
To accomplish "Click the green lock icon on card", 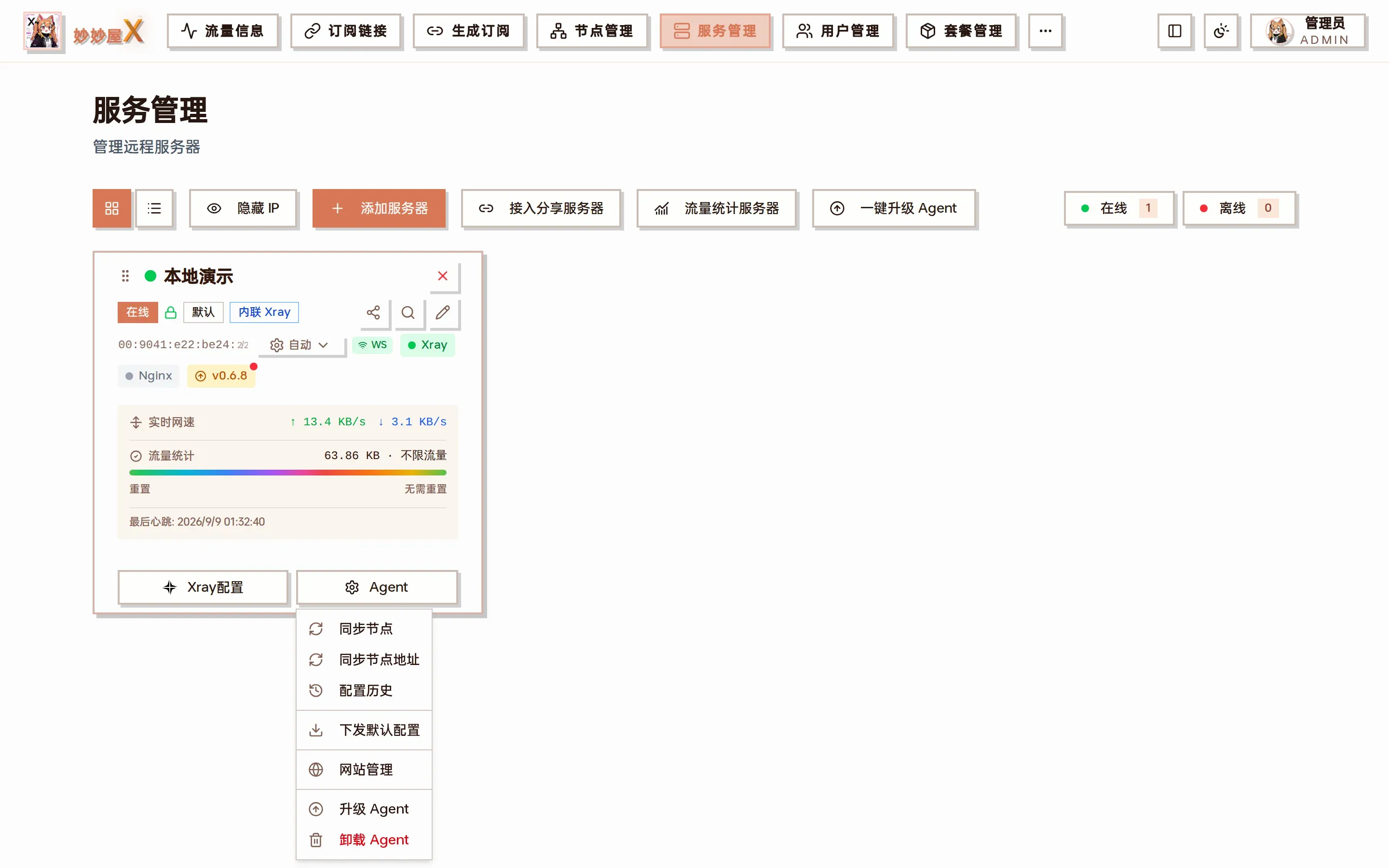I will (x=170, y=312).
